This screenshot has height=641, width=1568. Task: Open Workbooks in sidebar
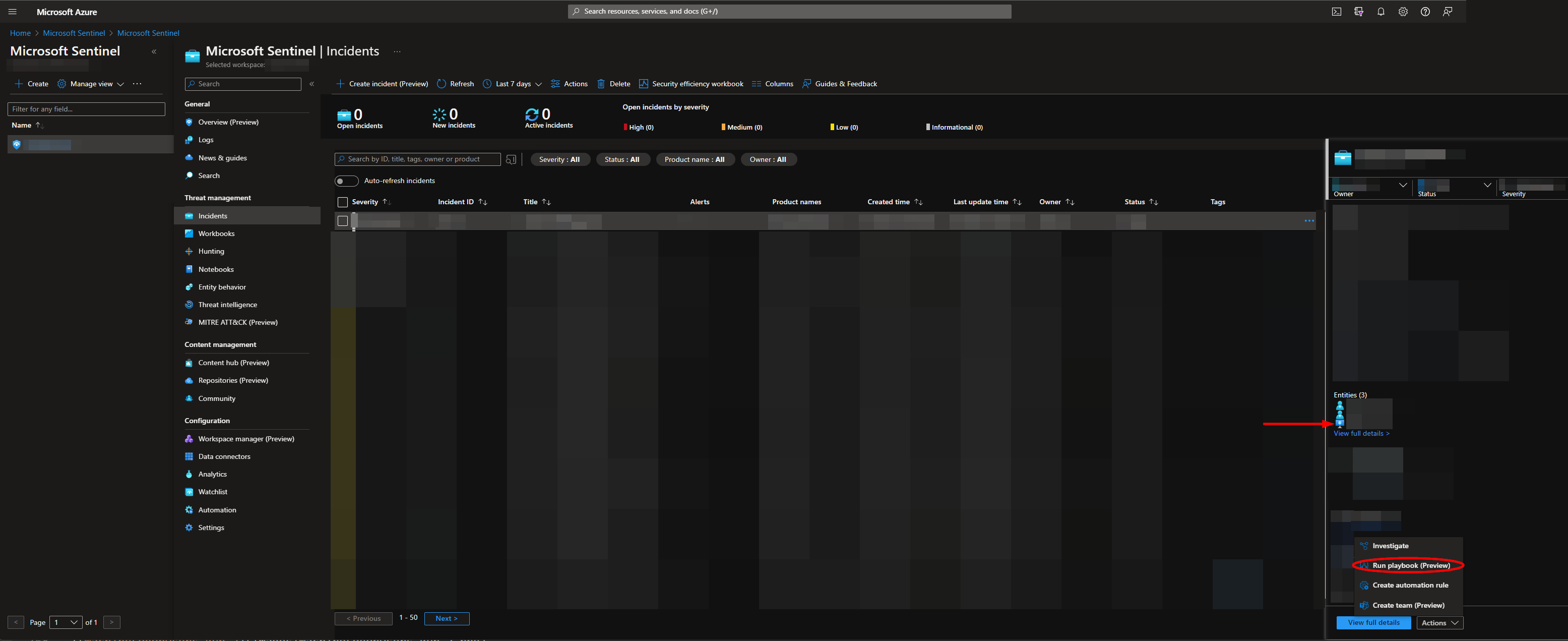[216, 234]
